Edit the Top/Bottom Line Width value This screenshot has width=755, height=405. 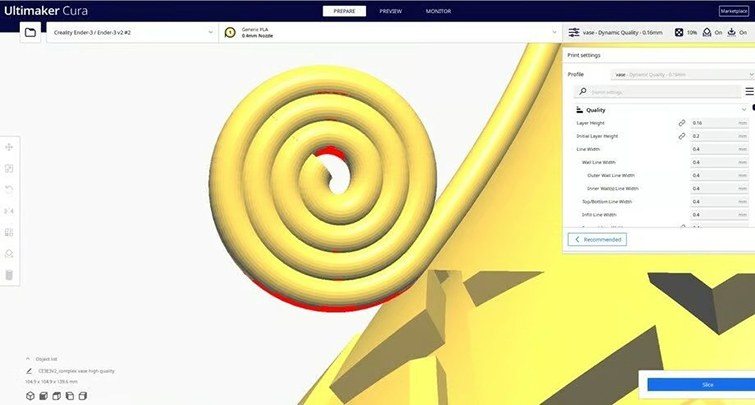(x=719, y=201)
